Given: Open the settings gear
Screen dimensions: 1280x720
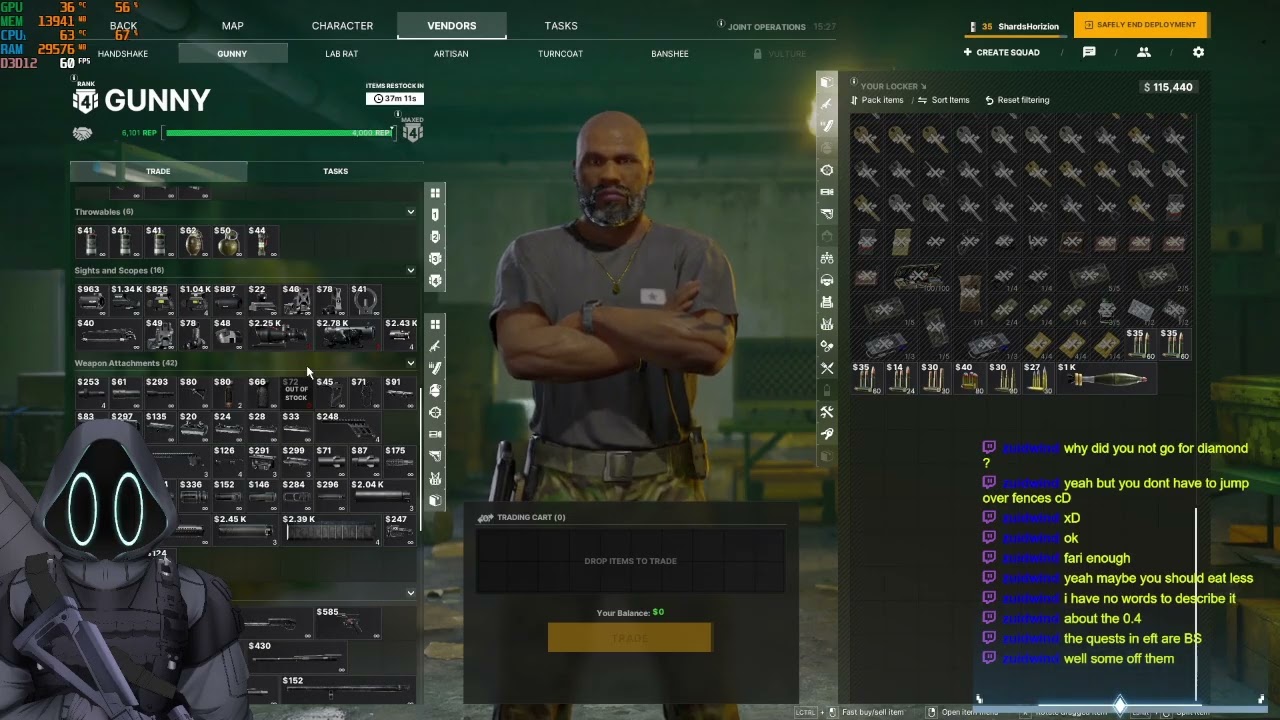Looking at the screenshot, I should pos(1198,52).
